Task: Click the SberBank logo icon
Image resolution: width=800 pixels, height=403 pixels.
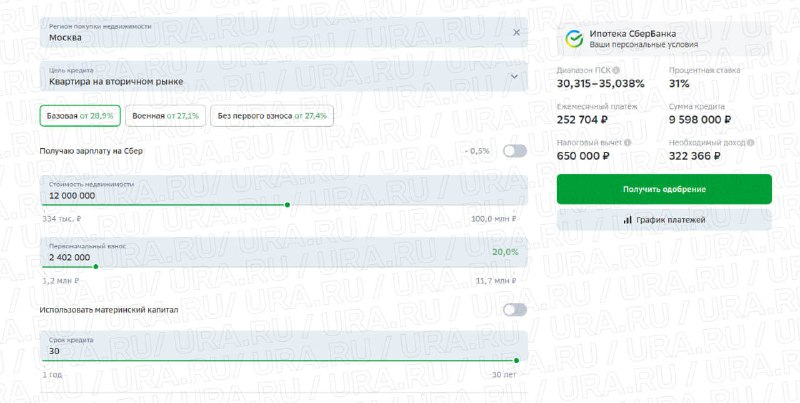Action: point(574,39)
